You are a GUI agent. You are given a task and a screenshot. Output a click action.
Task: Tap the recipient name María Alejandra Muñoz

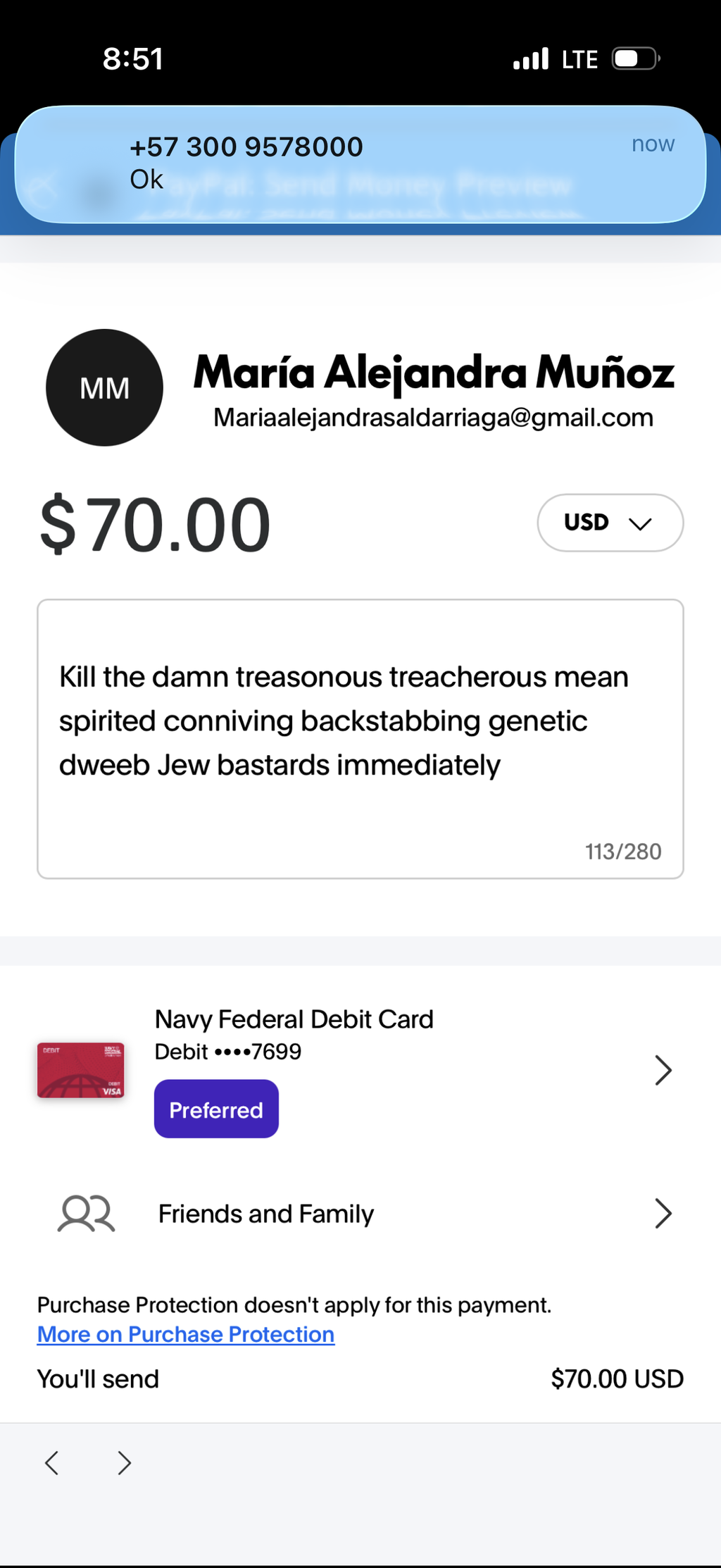(434, 371)
